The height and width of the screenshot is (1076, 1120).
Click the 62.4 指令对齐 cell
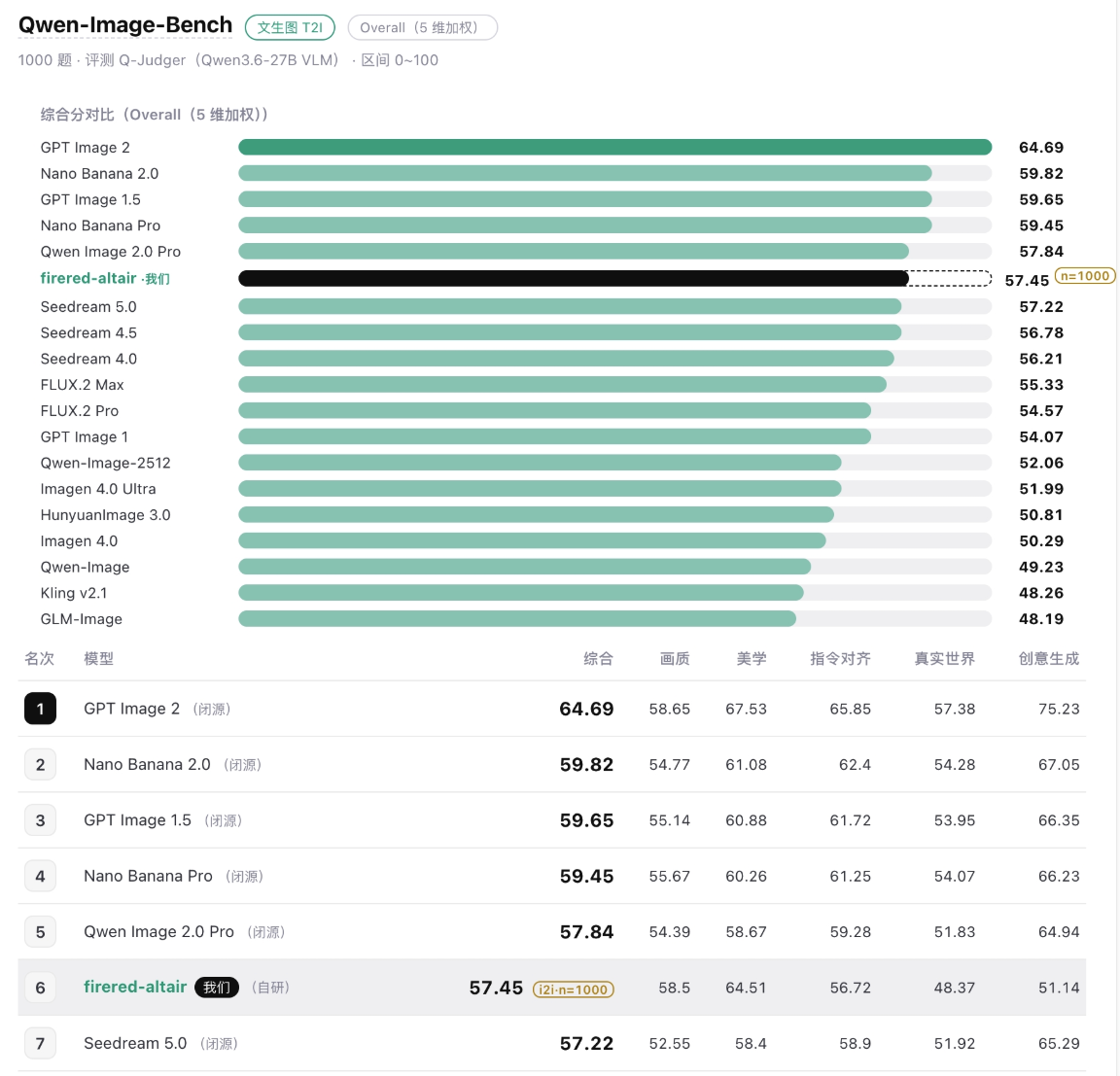pos(855,765)
